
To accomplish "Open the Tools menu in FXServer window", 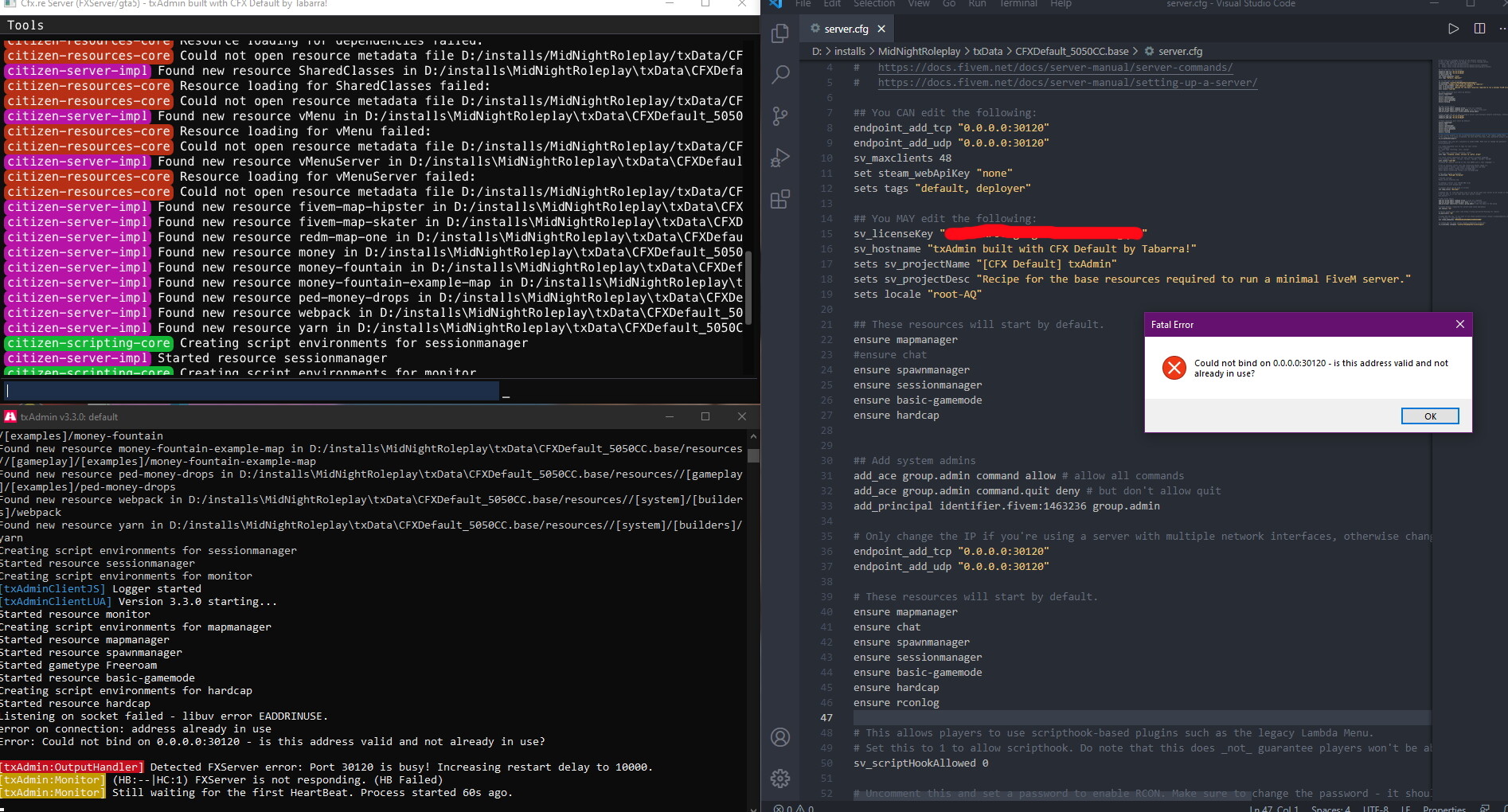I will (25, 25).
